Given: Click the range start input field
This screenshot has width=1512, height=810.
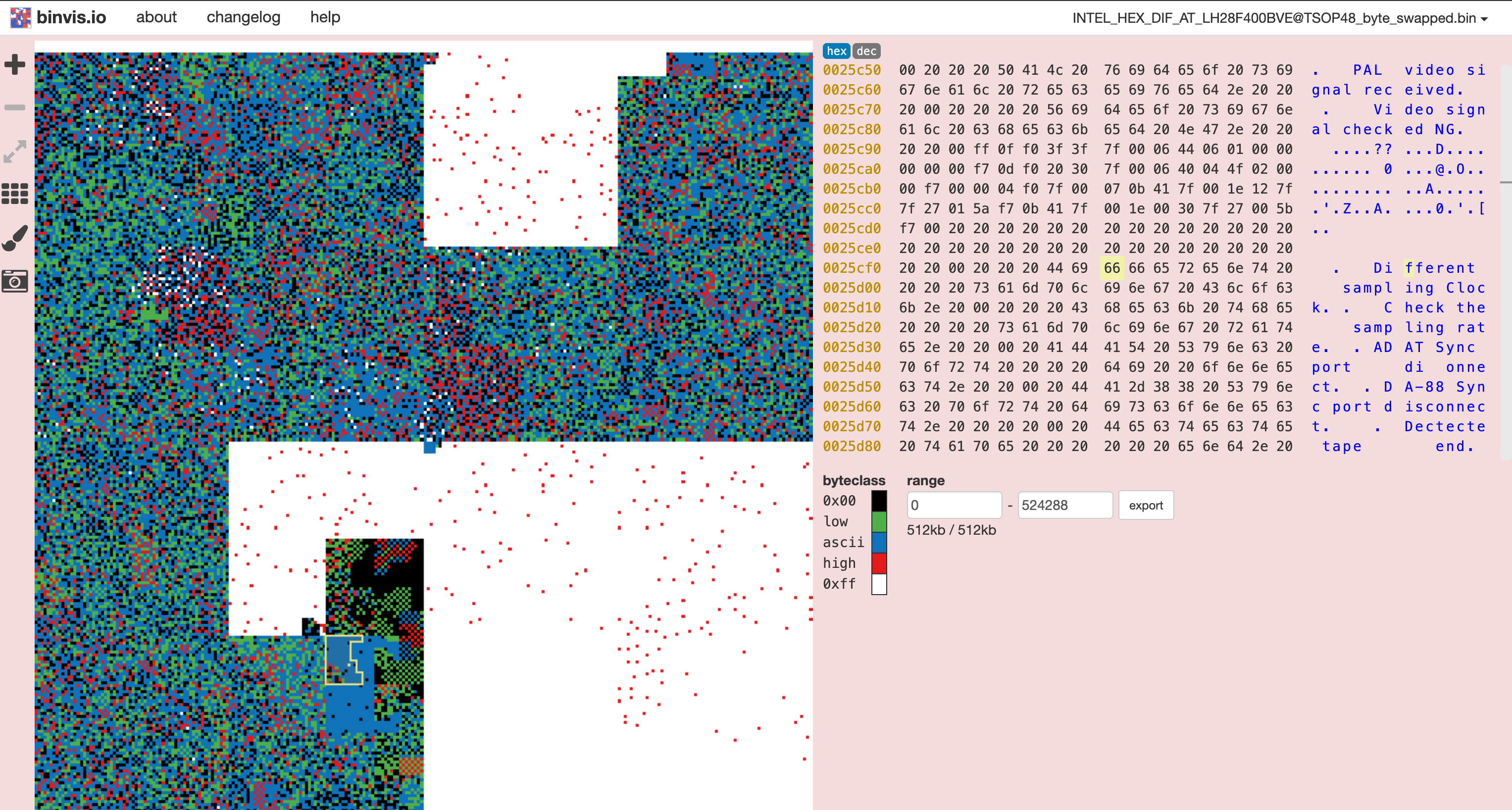Looking at the screenshot, I should (x=954, y=506).
